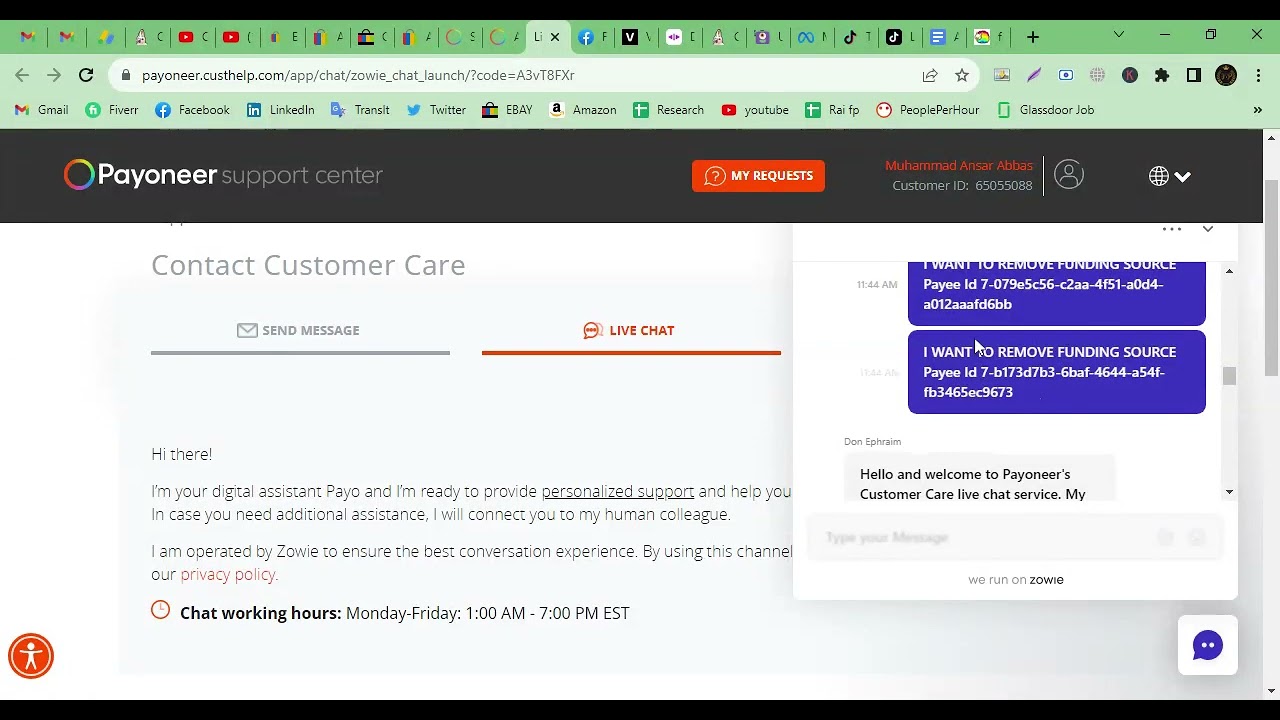The width and height of the screenshot is (1280, 720).
Task: Open the language globe dropdown
Action: (1170, 176)
